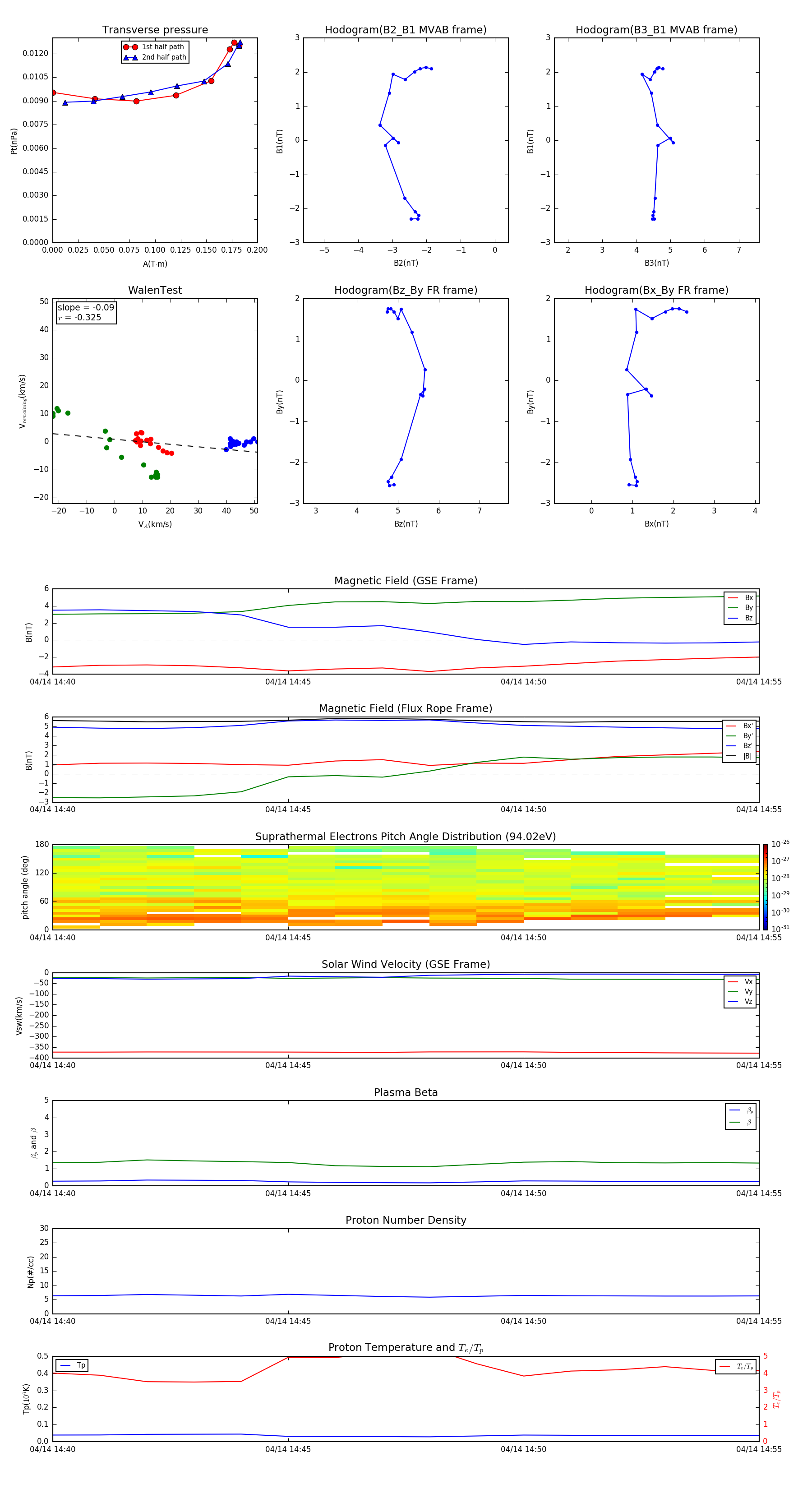Select the 'slope = -0.09' annotation
Image resolution: width=812 pixels, height=1489 pixels.
86,308
